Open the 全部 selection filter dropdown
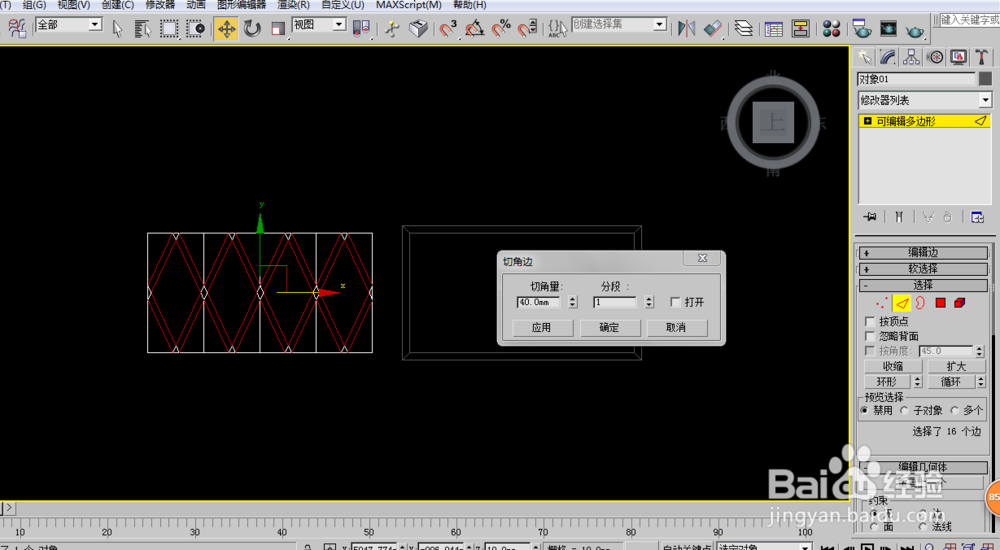 pos(95,24)
